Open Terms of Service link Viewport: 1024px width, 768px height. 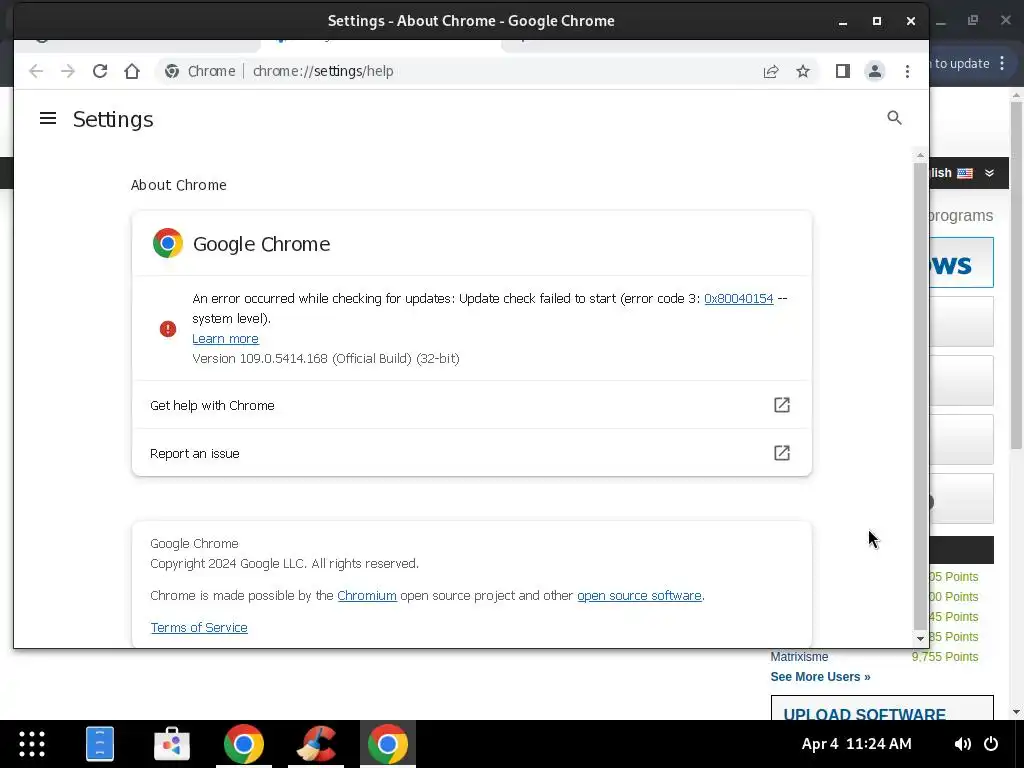[199, 628]
